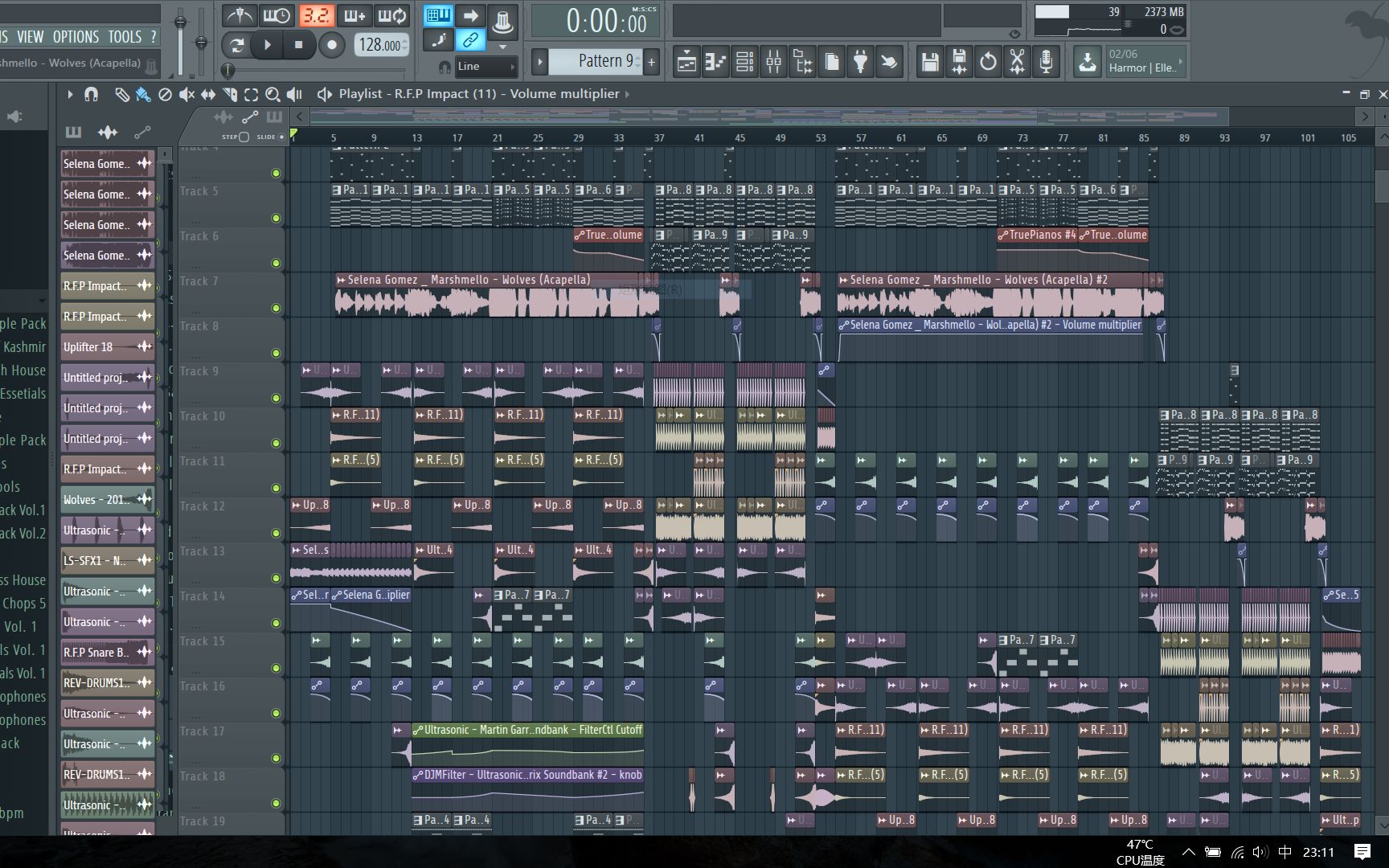
Task: Open the ? help menu
Action: pos(154,37)
